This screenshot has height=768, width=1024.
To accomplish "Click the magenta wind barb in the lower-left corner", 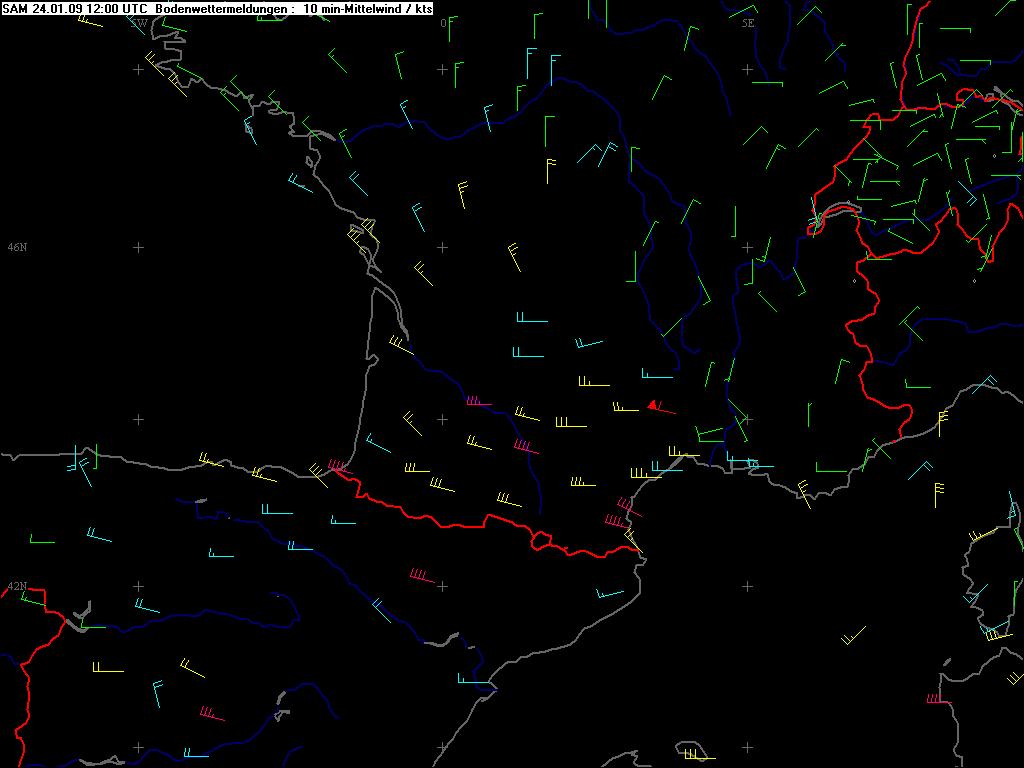I will point(211,714).
